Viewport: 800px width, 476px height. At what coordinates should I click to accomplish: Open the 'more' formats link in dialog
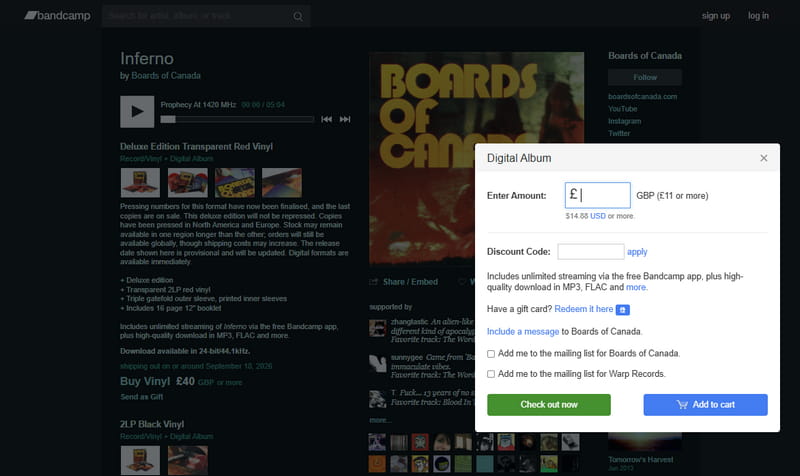point(636,287)
